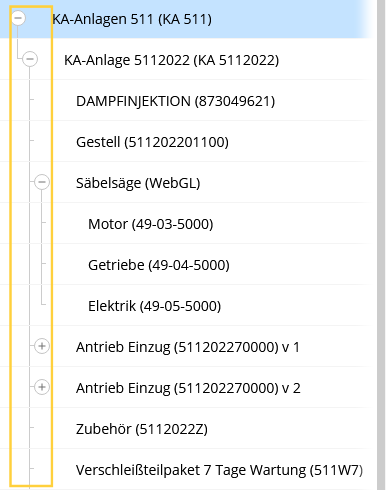Viewport: 386px width, 490px height.
Task: Click the vertical scrollbar of tree
Action: [x=381, y=245]
